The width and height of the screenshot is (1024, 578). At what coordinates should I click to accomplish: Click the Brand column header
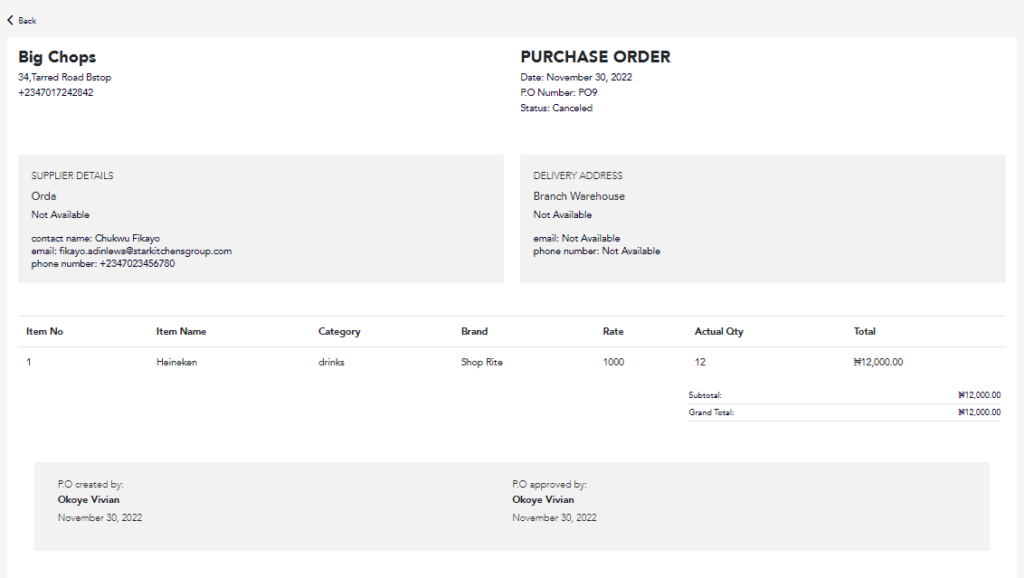coord(474,331)
